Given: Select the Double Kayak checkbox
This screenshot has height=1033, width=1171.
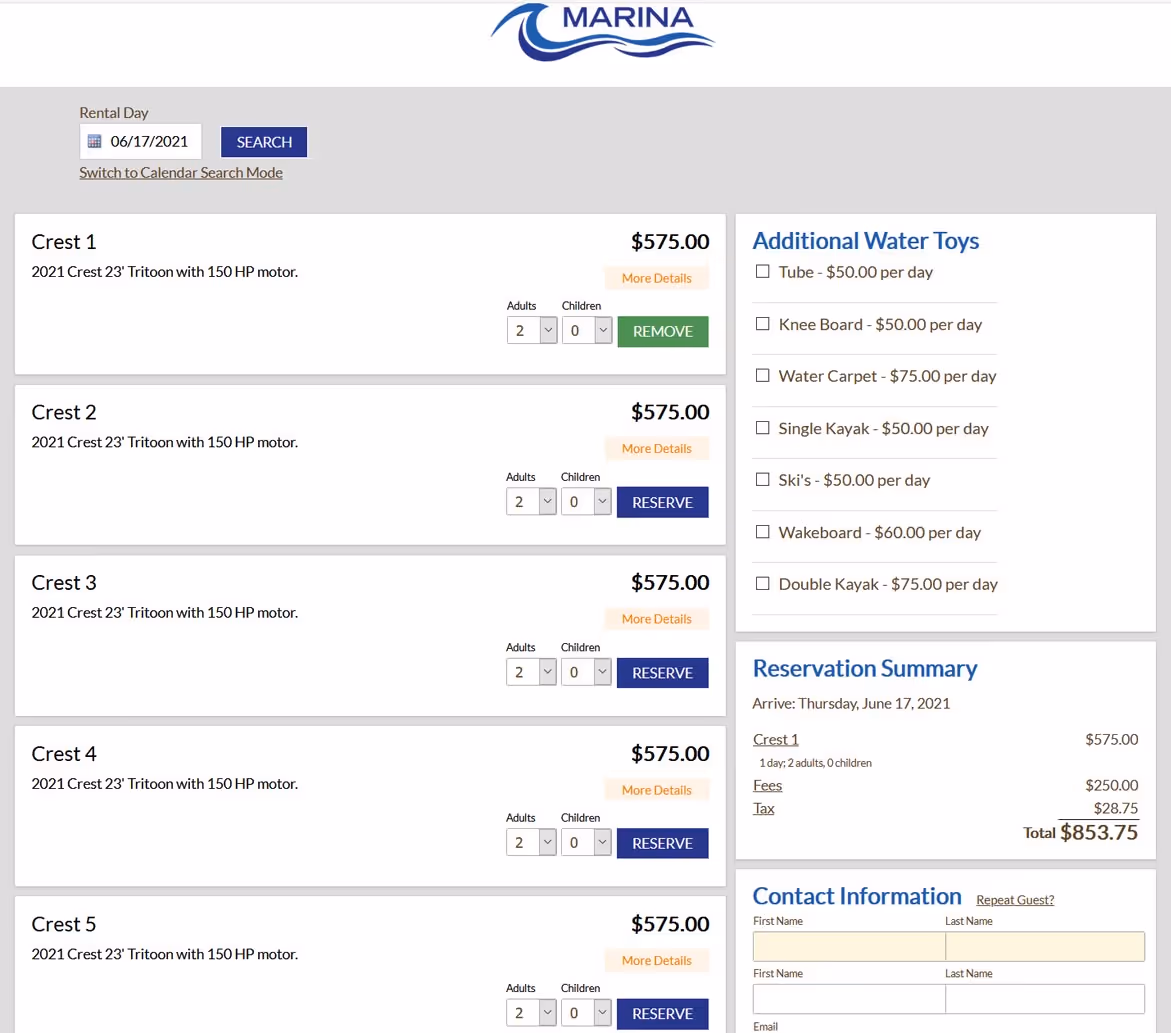Looking at the screenshot, I should coord(762,583).
